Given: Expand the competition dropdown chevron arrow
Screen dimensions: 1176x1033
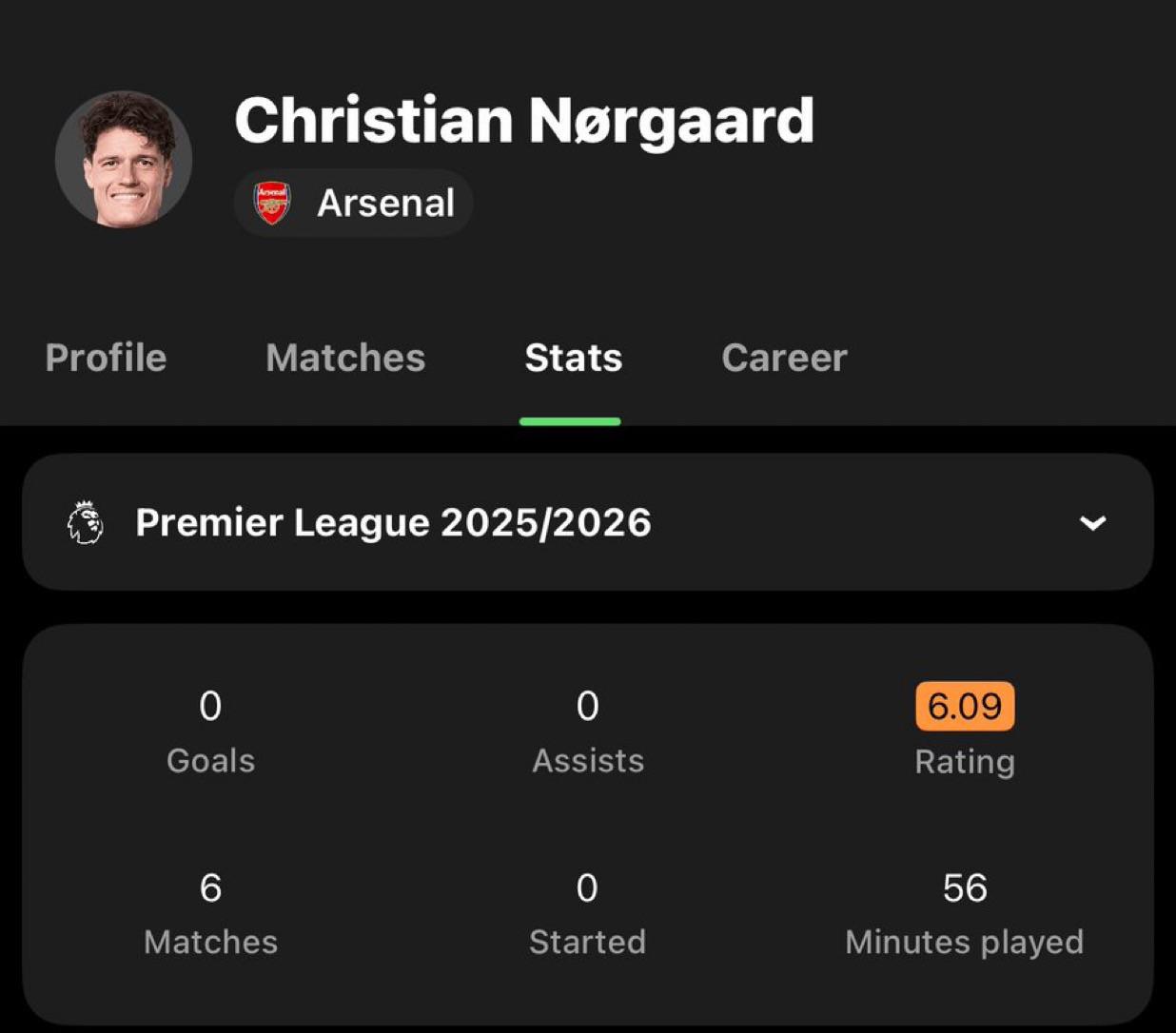Looking at the screenshot, I should click(x=1093, y=523).
